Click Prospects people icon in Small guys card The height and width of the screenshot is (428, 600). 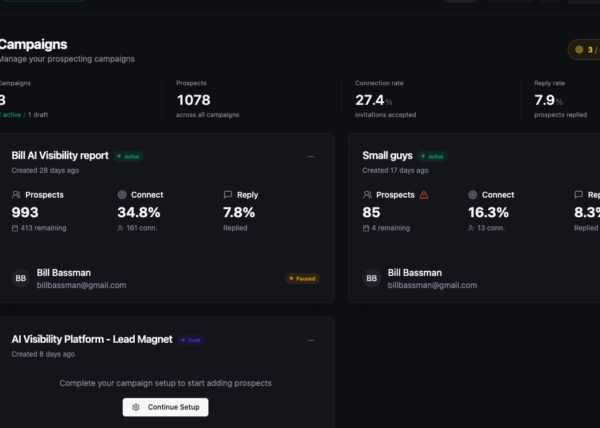[367, 195]
